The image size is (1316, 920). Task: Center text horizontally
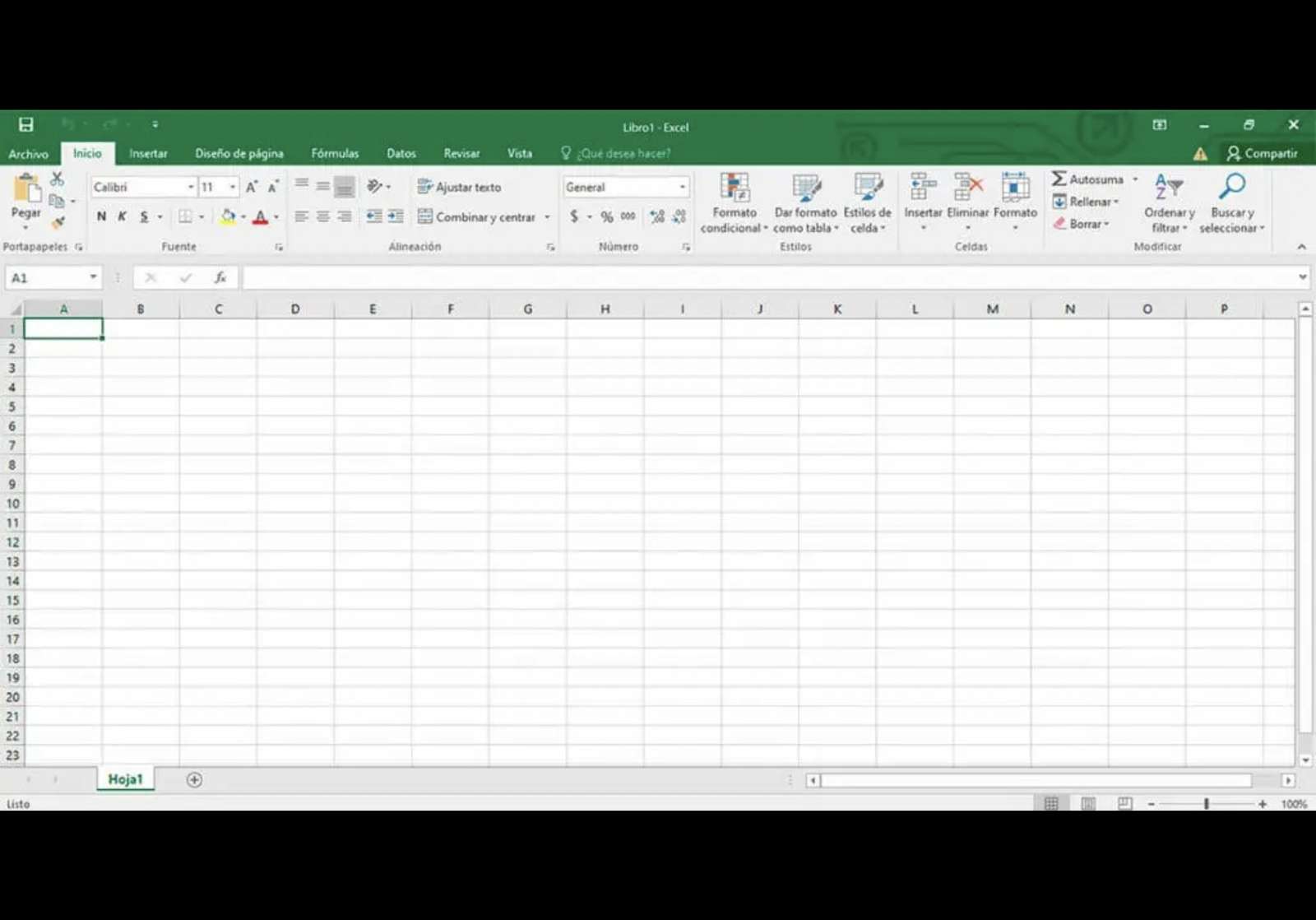point(323,216)
